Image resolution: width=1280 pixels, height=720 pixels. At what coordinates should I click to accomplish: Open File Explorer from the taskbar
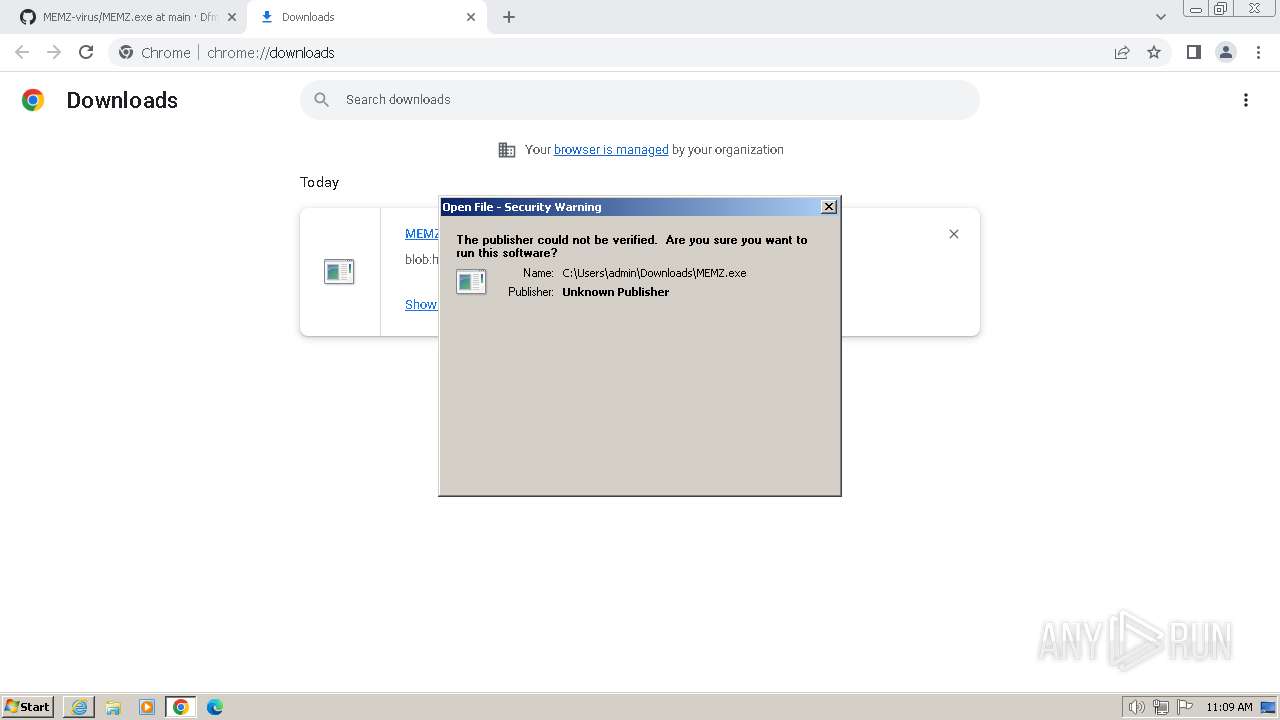point(113,707)
